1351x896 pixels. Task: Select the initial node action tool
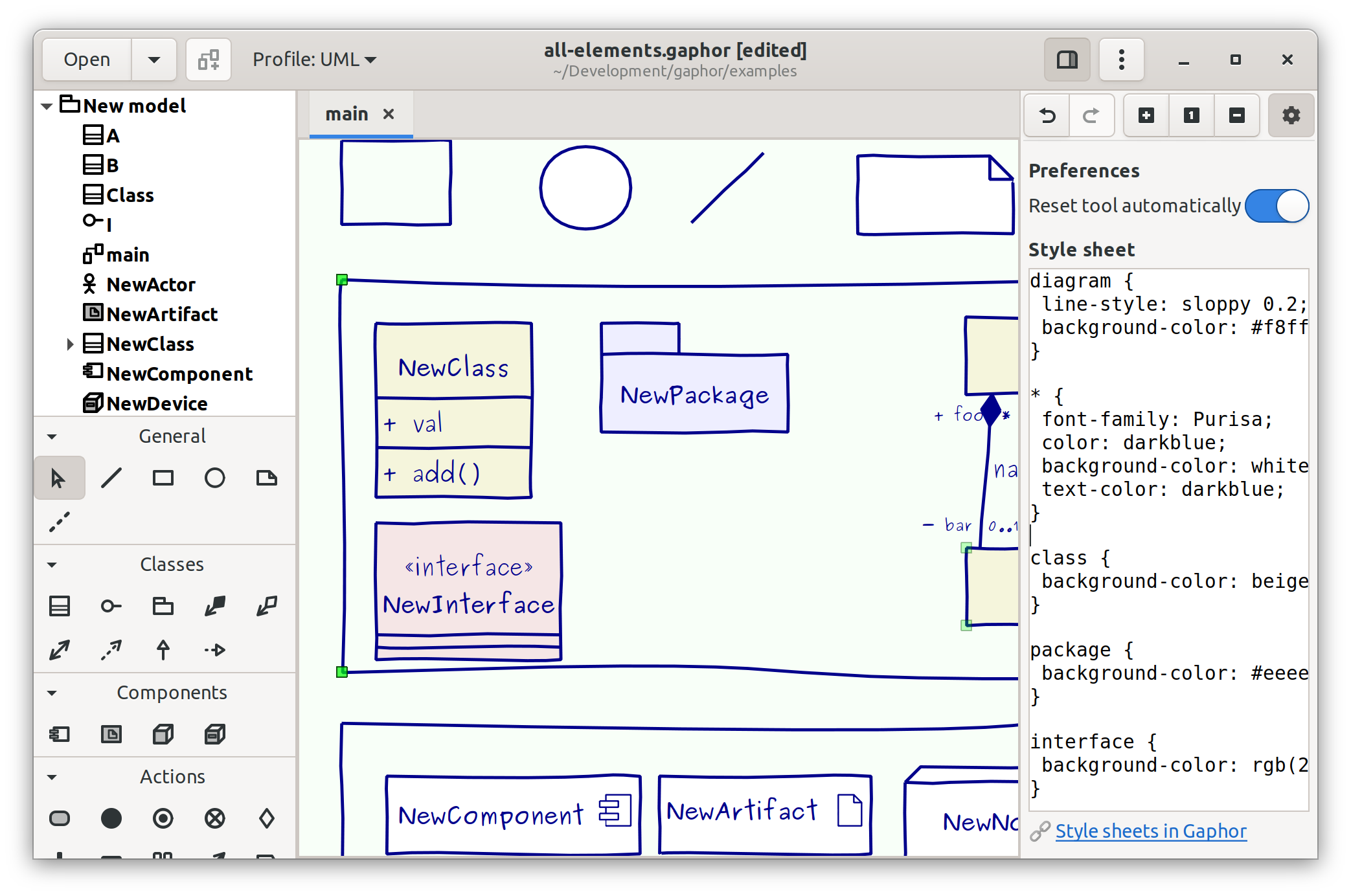coord(111,819)
